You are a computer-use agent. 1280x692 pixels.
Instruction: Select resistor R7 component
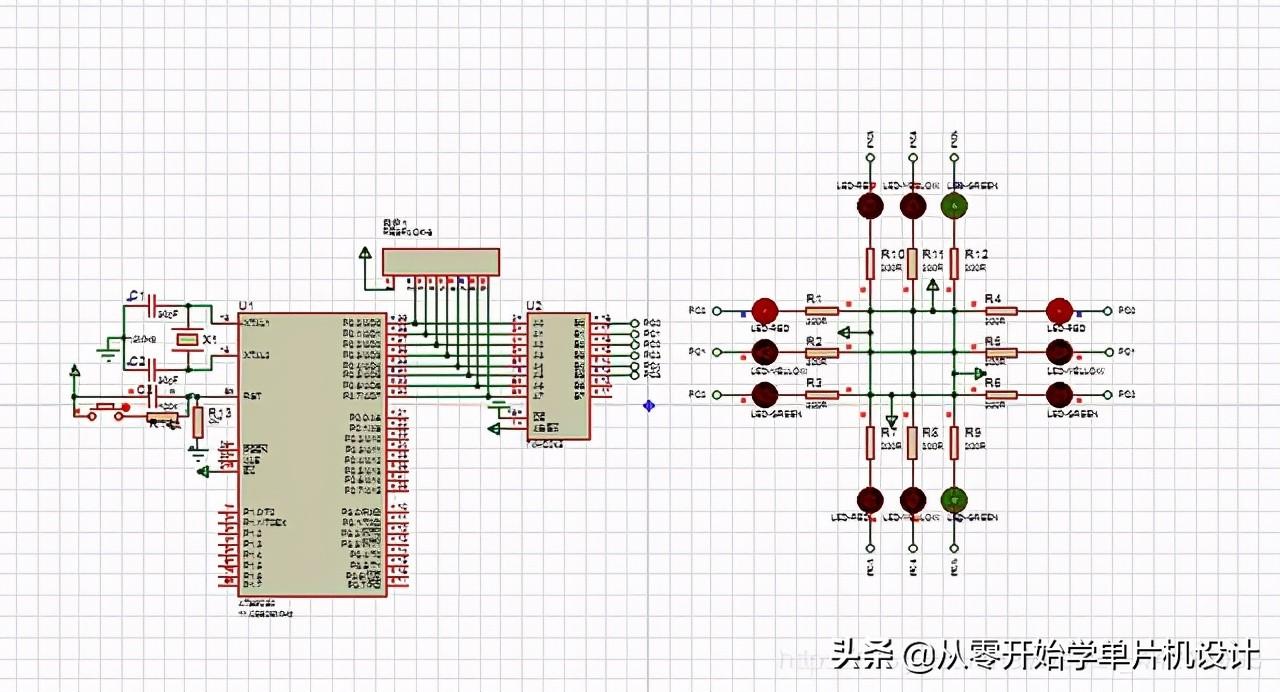point(870,443)
